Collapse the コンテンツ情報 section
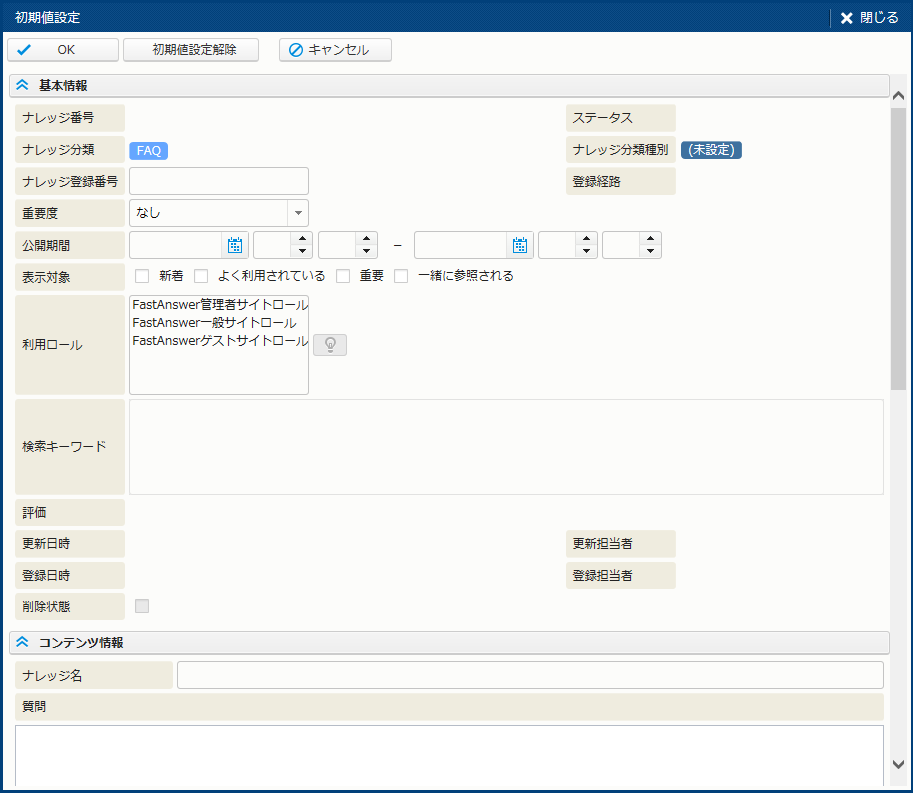Image resolution: width=913 pixels, height=793 pixels. click(22, 642)
